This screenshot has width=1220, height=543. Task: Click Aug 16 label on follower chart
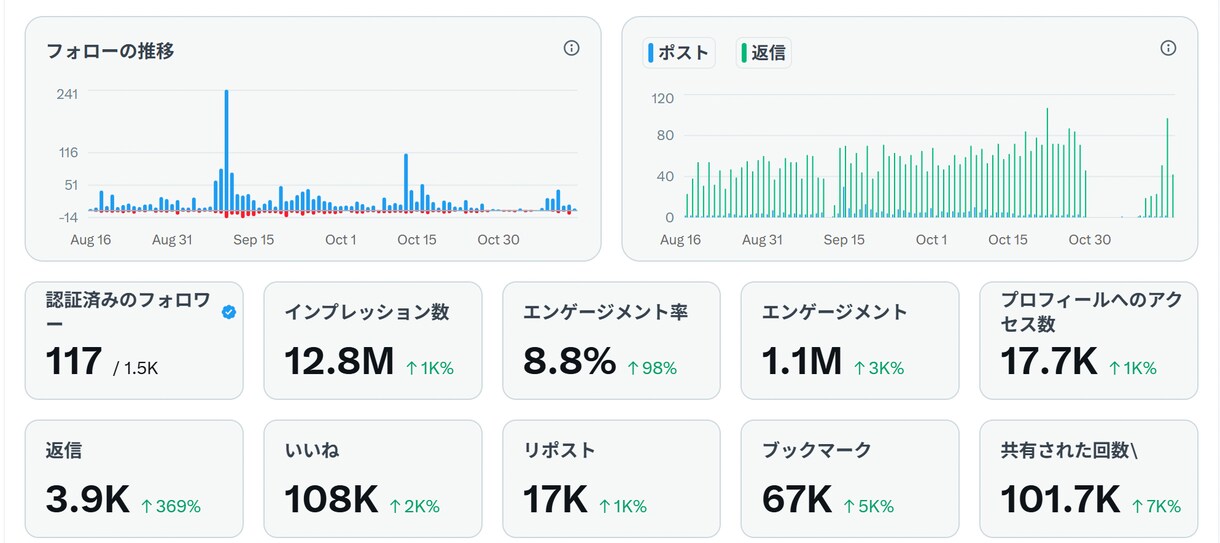pyautogui.click(x=91, y=240)
